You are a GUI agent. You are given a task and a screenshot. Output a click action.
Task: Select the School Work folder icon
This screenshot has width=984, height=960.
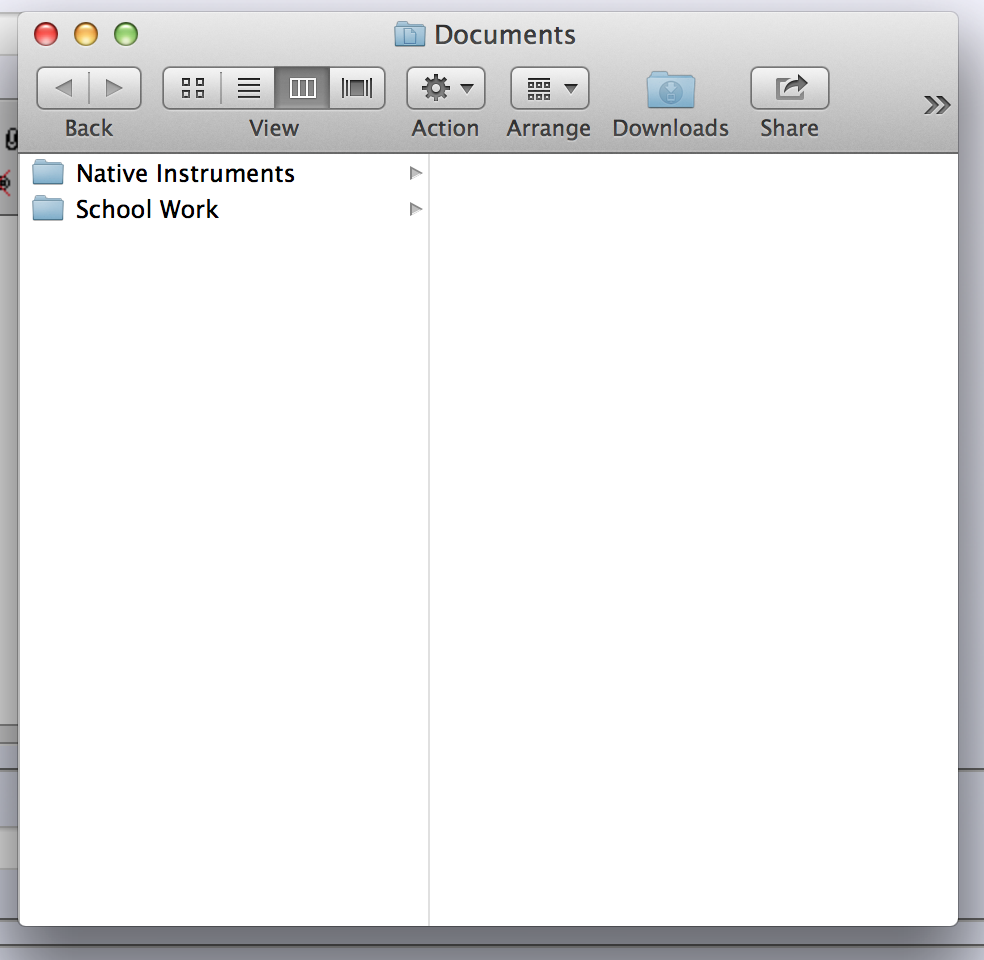[x=48, y=208]
